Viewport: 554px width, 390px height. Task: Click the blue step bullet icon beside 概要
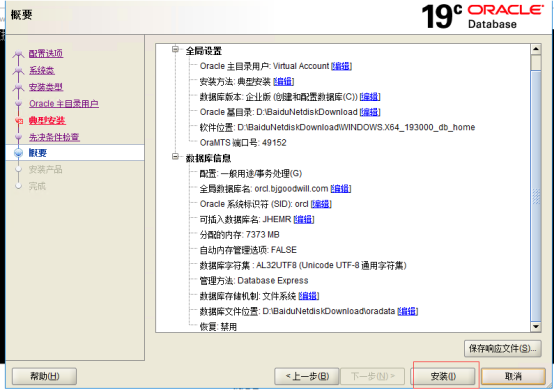pos(18,153)
